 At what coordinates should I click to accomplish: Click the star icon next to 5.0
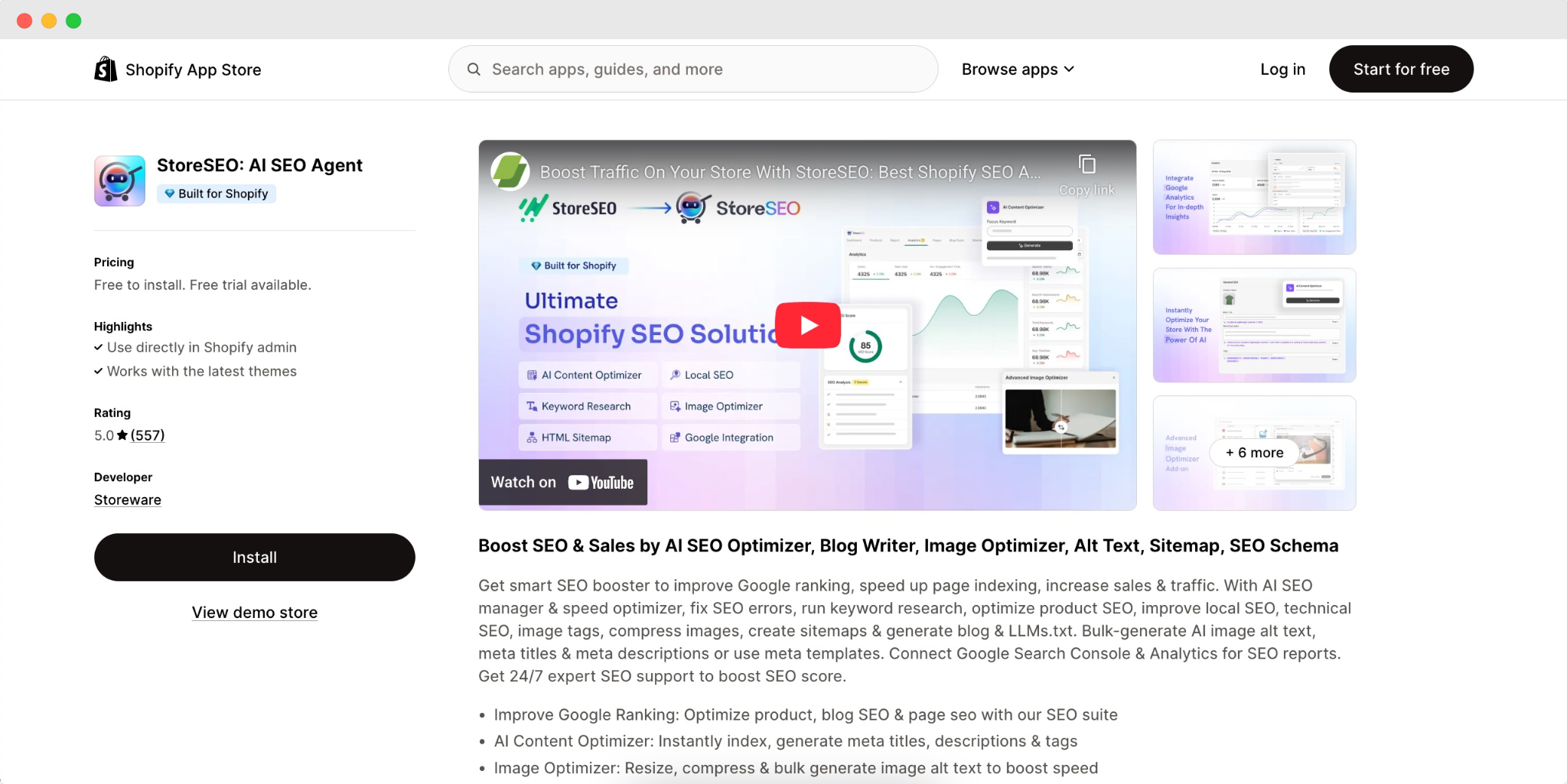[x=121, y=434]
